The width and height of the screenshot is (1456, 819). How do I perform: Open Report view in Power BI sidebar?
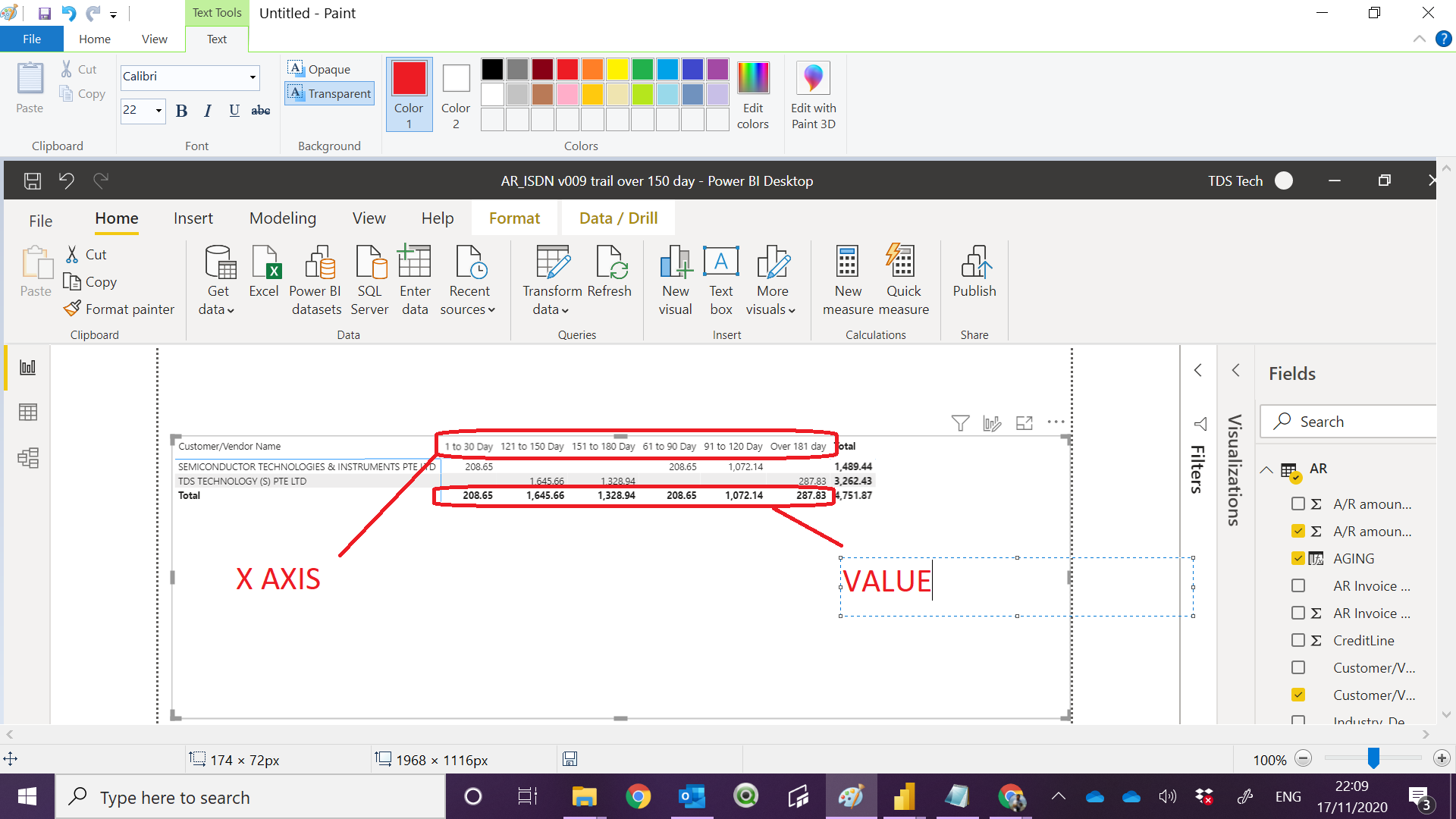pyautogui.click(x=28, y=368)
